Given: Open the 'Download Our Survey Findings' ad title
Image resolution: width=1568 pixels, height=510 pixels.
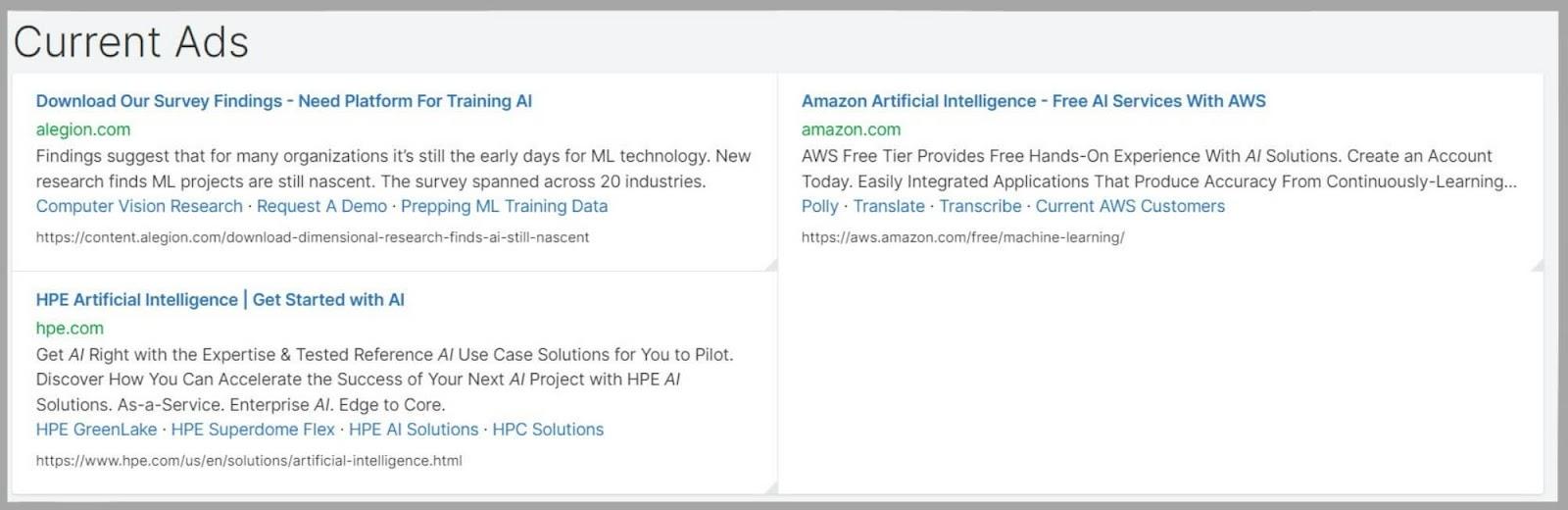Looking at the screenshot, I should point(283,101).
